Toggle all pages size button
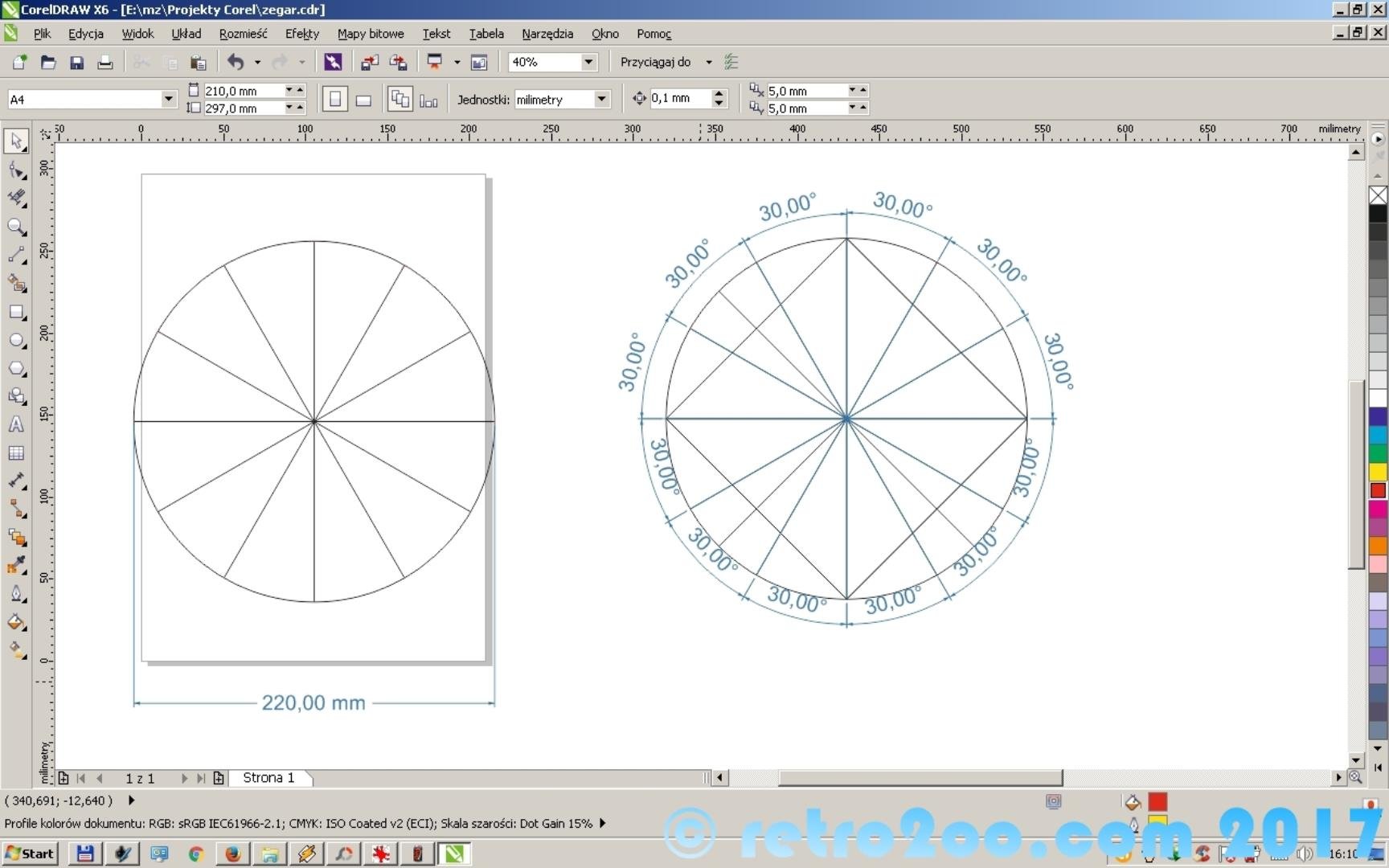This screenshot has width=1389, height=868. [399, 99]
